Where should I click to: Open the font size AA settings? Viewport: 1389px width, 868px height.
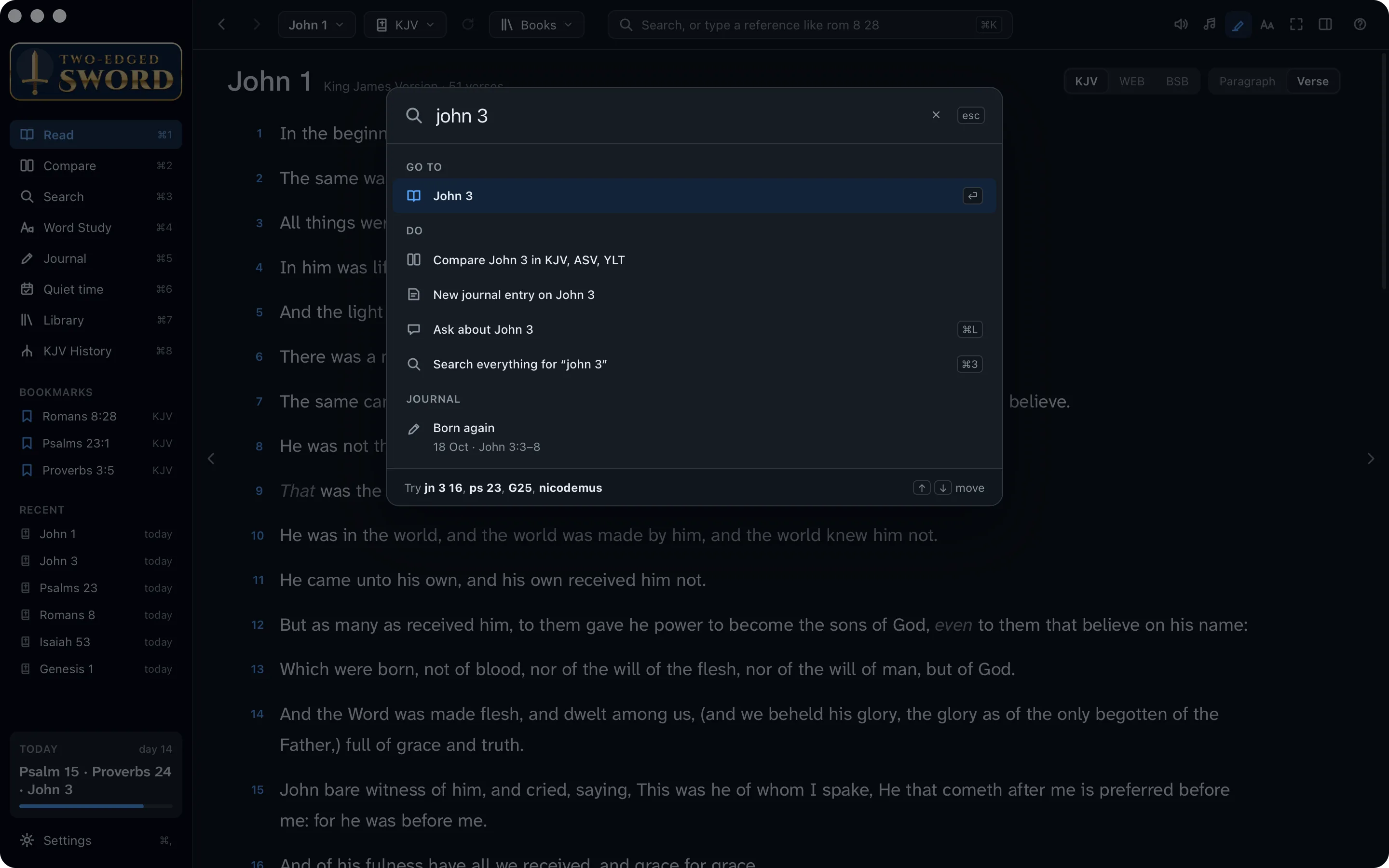coord(1267,25)
